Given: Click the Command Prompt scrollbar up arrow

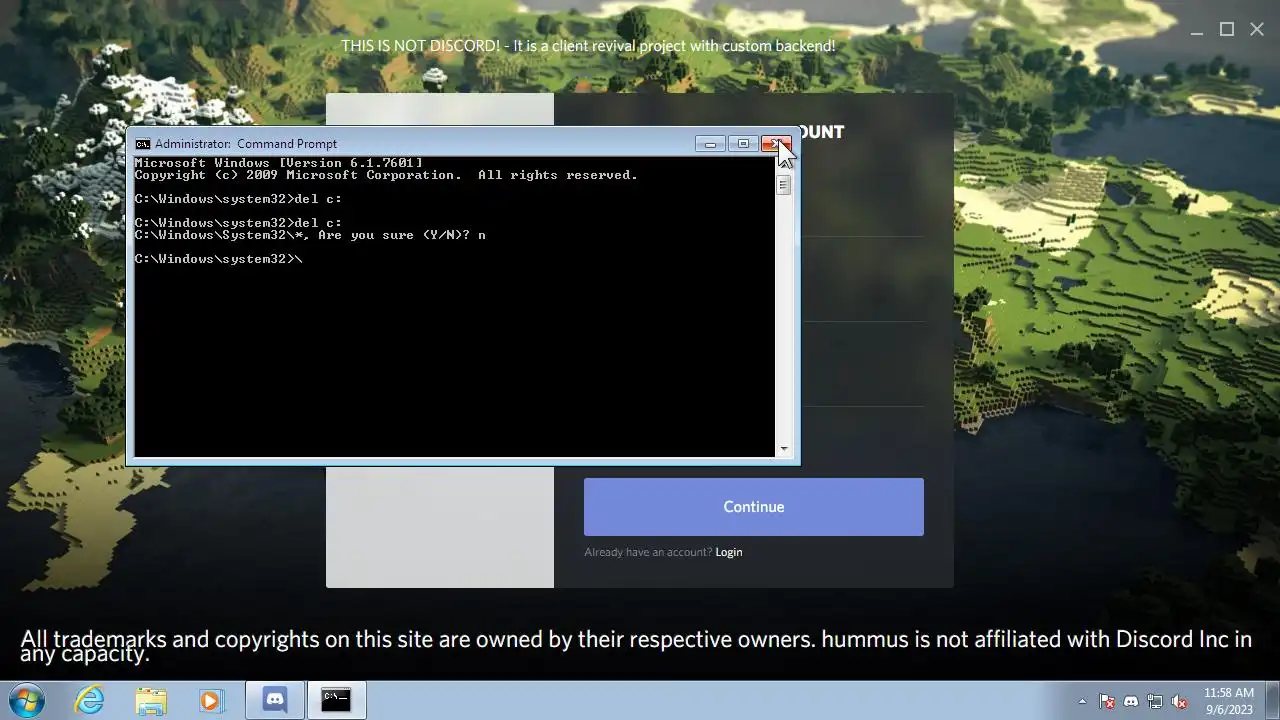Looking at the screenshot, I should pyautogui.click(x=784, y=164).
